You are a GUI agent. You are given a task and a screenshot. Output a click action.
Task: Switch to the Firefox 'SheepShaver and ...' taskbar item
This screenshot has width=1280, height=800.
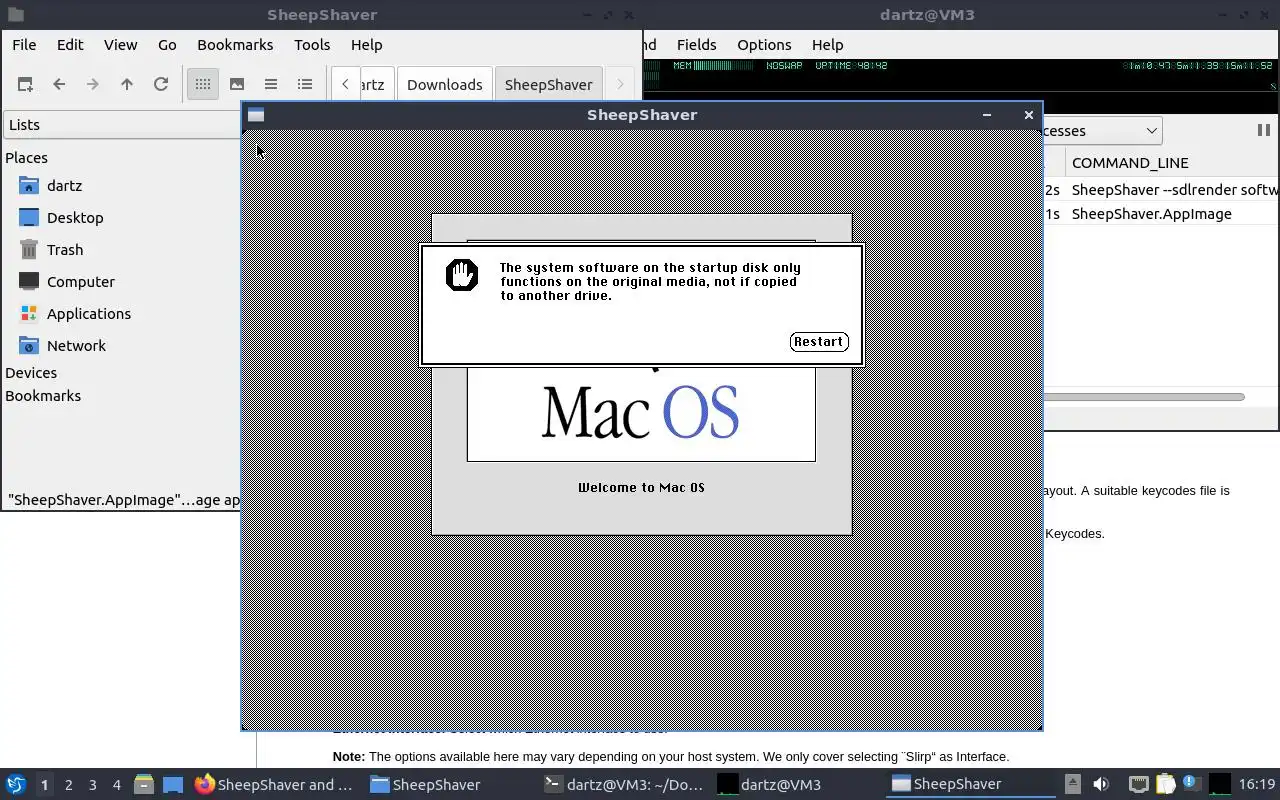(274, 785)
